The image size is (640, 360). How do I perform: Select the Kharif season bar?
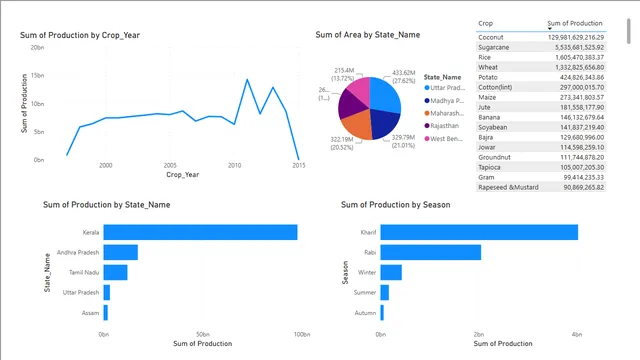479,232
